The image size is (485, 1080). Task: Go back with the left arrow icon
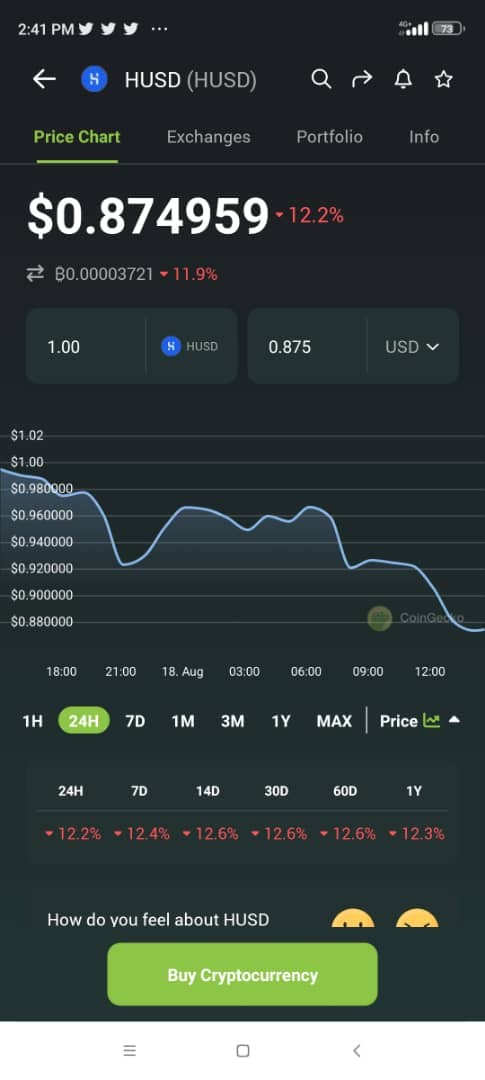(x=44, y=80)
